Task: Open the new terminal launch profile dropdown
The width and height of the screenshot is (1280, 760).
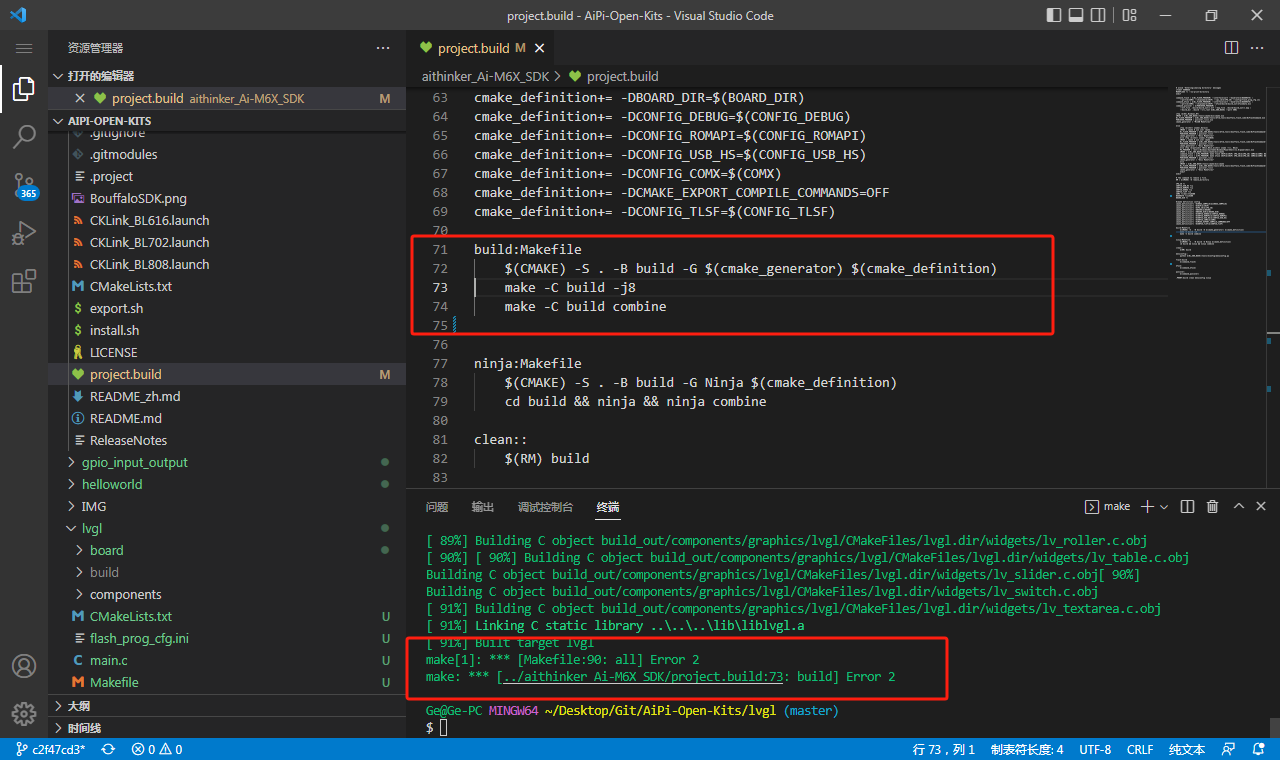Action: point(1164,507)
